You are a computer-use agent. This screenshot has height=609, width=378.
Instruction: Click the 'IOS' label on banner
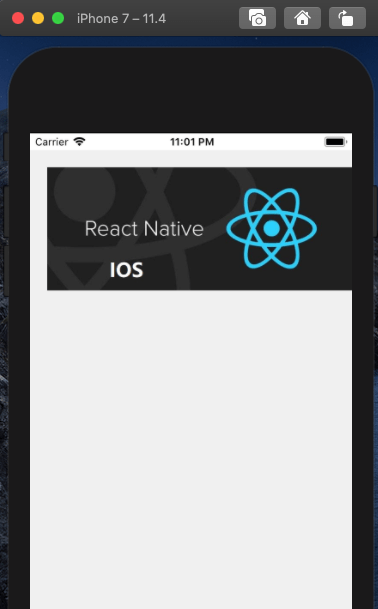coord(126,270)
